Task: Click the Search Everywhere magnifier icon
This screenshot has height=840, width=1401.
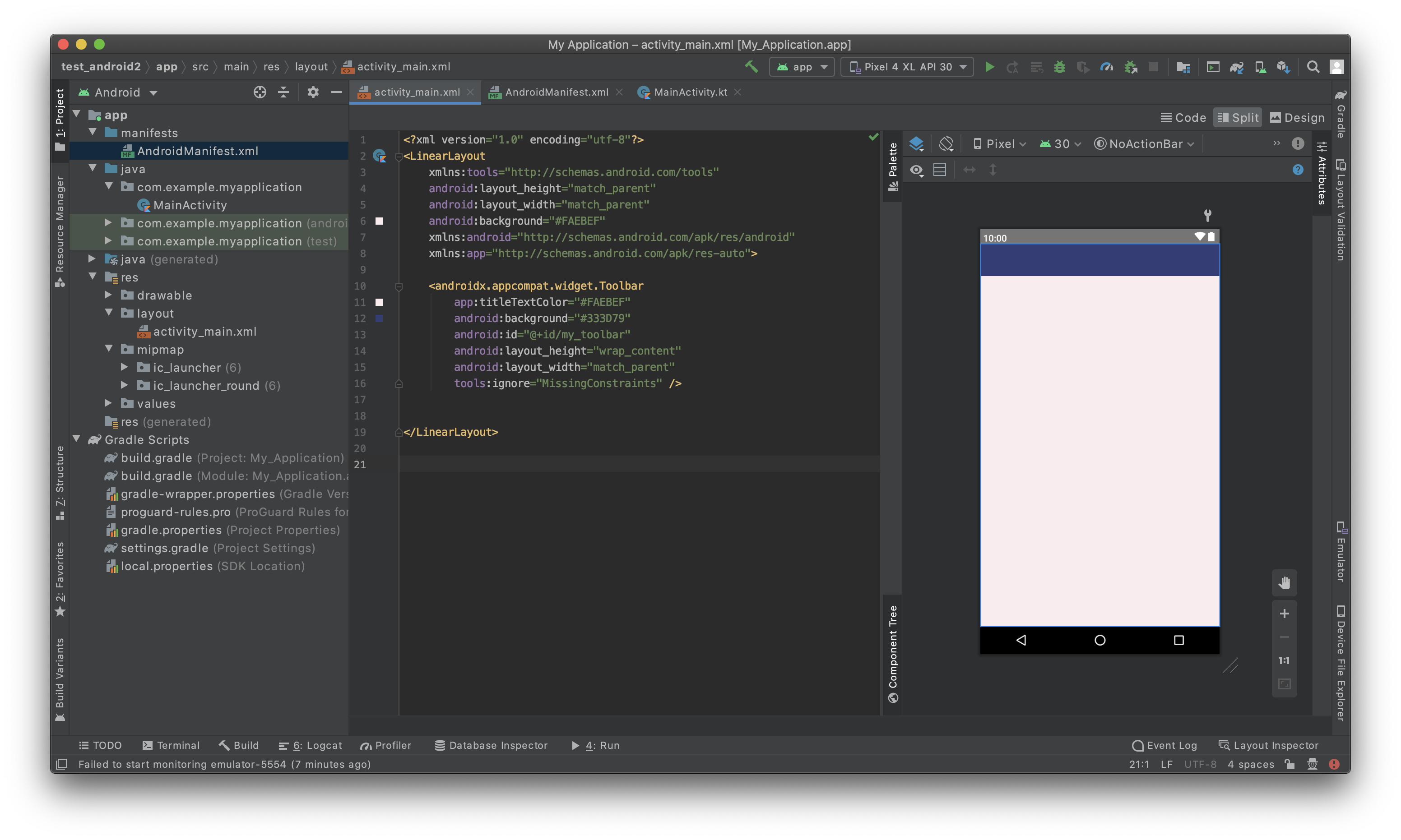Action: click(x=1313, y=67)
